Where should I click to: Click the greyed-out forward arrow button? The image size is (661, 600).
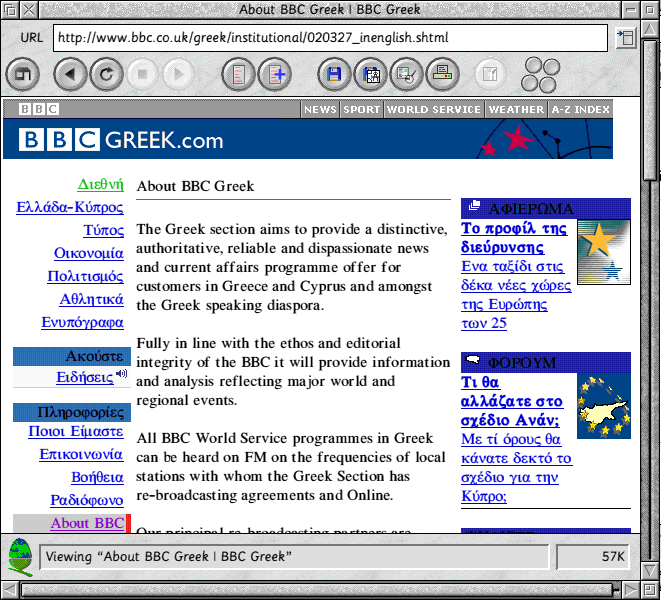(x=179, y=75)
